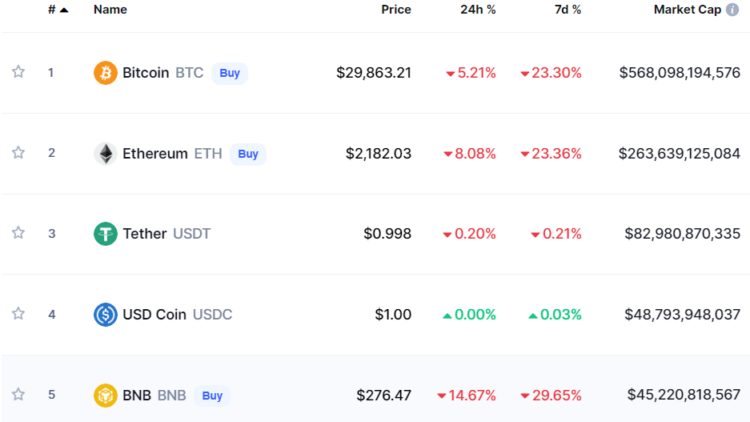The width and height of the screenshot is (750, 422).
Task: Add USD Coin to watchlist star
Action: [18, 313]
